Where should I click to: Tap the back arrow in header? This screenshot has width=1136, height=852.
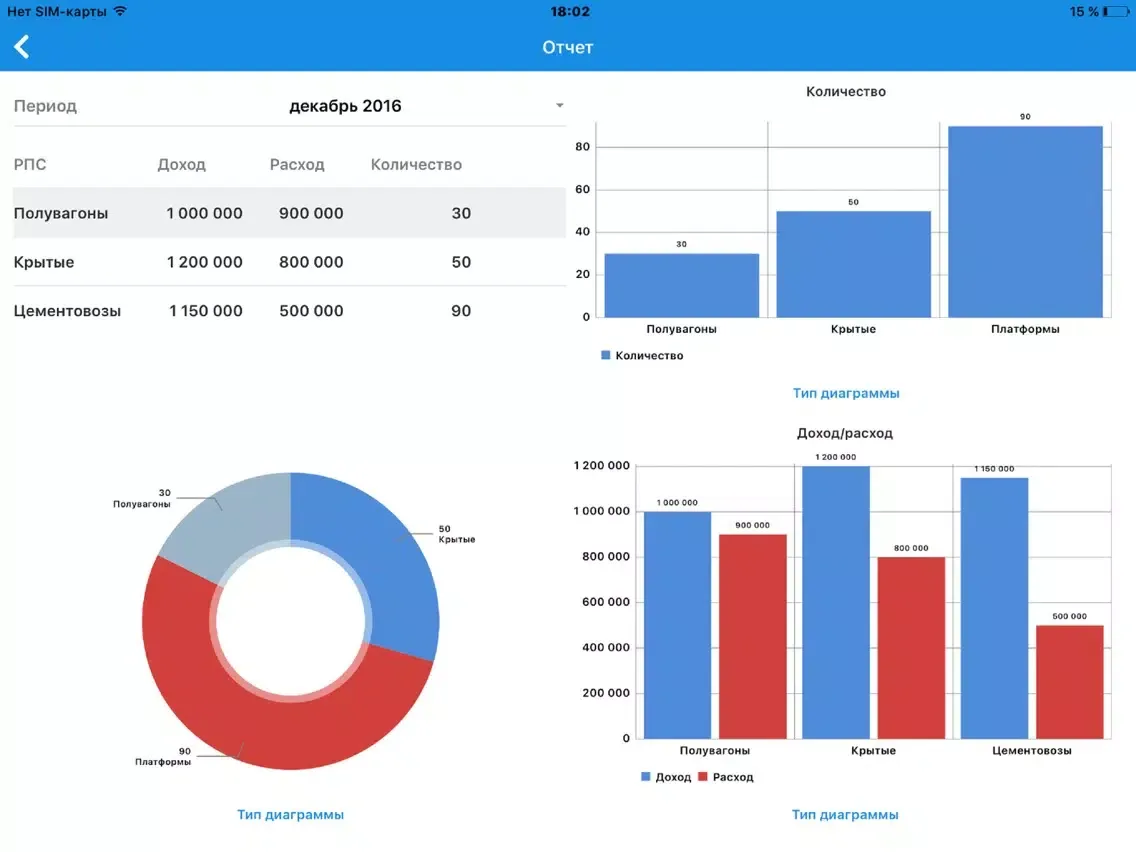point(22,47)
